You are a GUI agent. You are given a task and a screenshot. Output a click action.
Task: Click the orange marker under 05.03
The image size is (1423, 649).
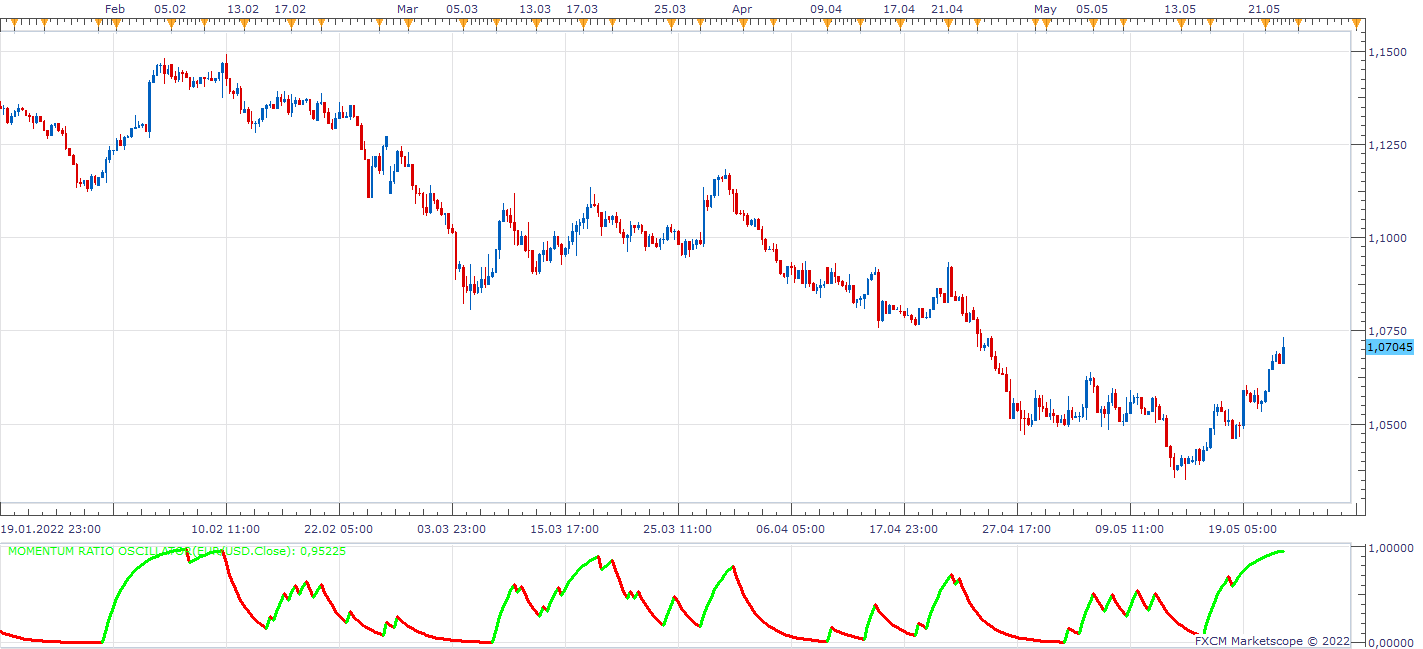click(x=462, y=25)
